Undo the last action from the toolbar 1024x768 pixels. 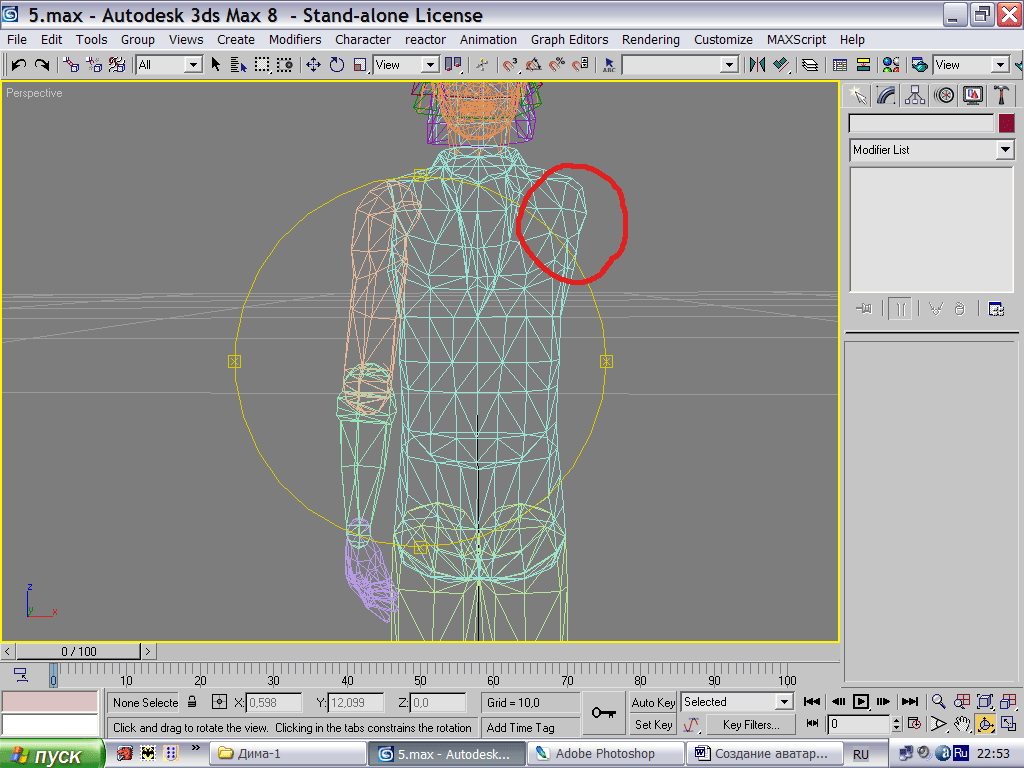pos(18,65)
